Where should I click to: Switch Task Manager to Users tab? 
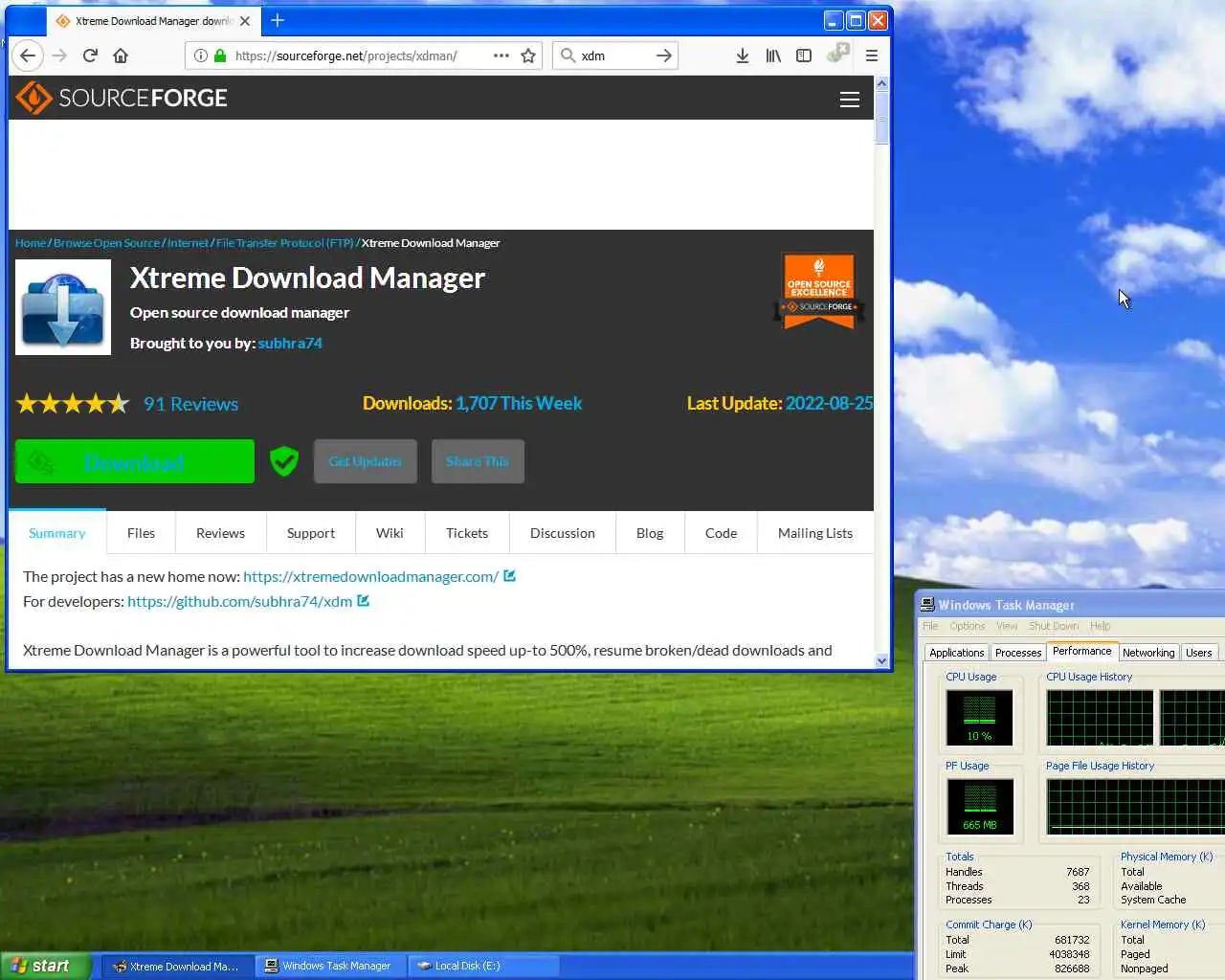pyautogui.click(x=1199, y=653)
